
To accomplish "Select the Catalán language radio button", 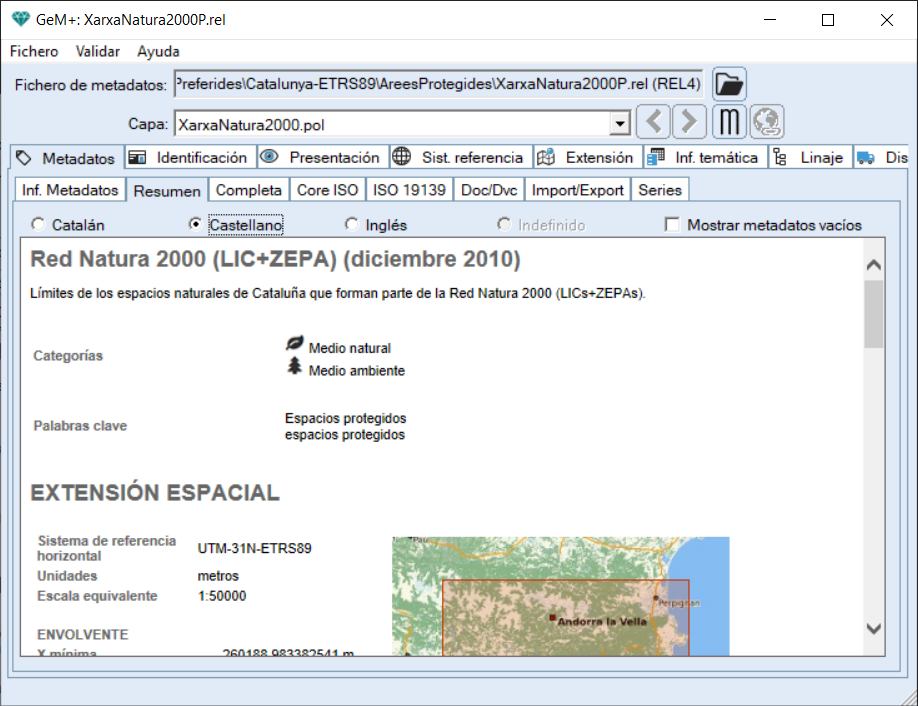I will 39,225.
